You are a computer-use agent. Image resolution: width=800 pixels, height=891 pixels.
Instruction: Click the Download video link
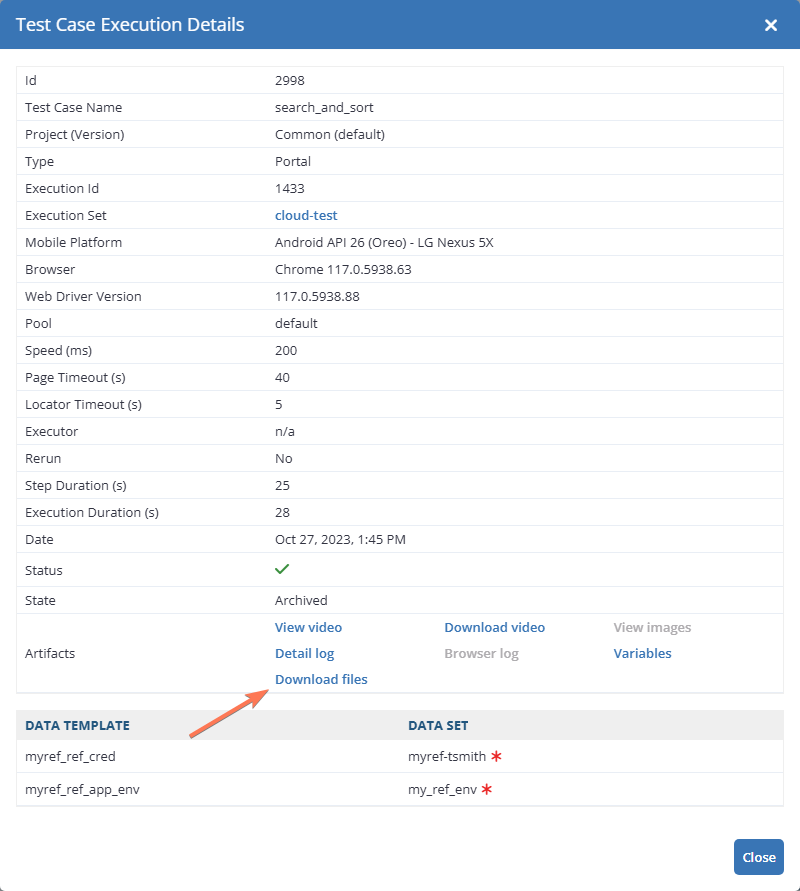click(x=494, y=627)
